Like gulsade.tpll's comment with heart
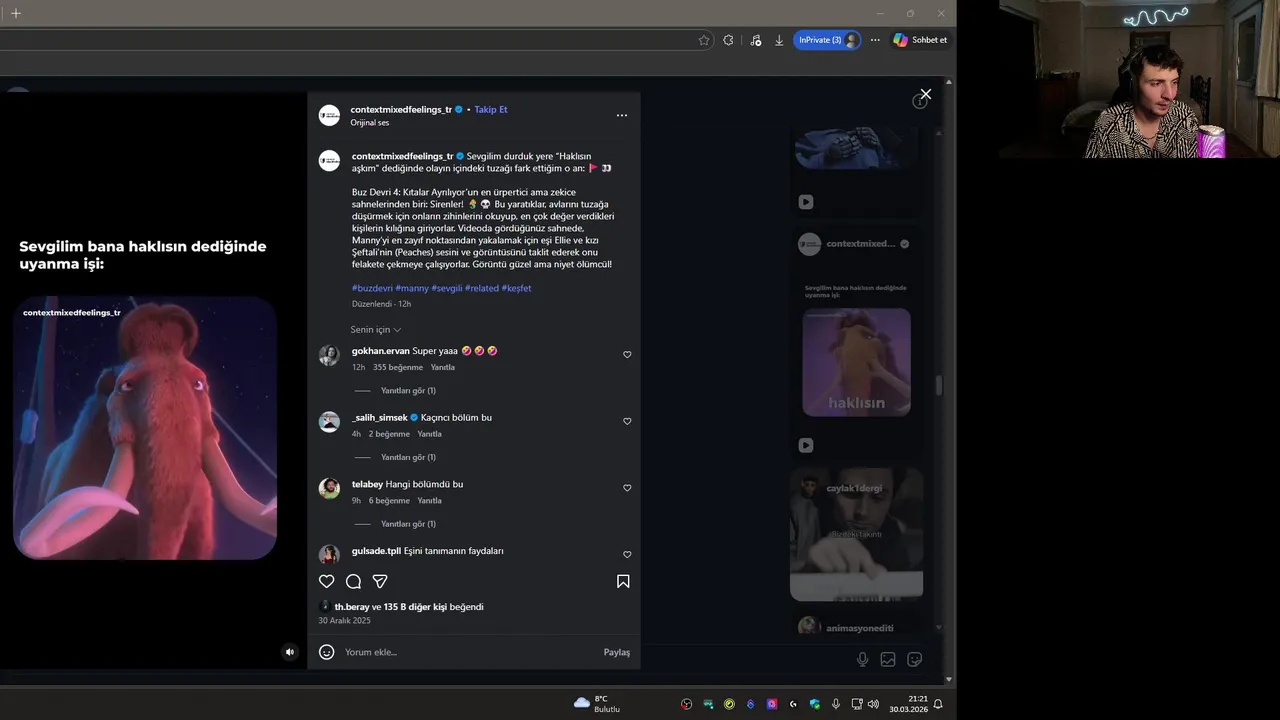This screenshot has width=1280, height=720. click(627, 555)
